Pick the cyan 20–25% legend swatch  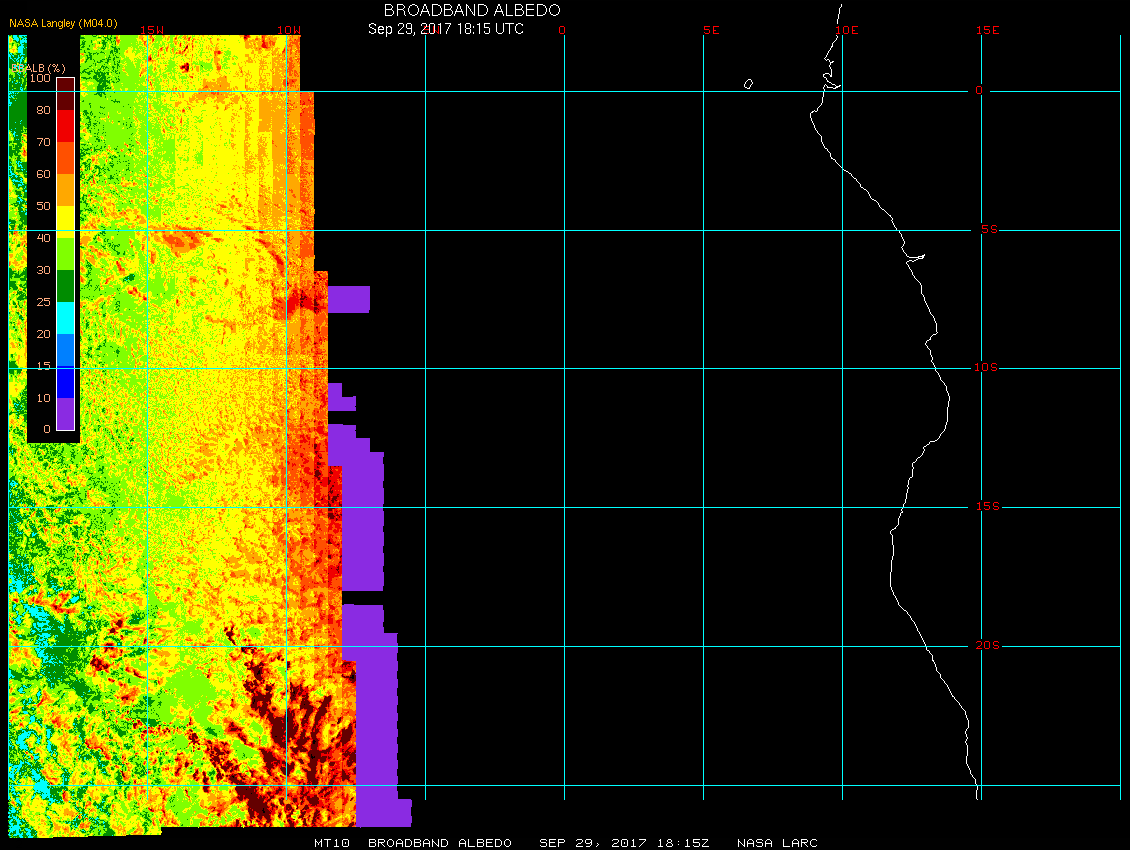(x=65, y=318)
